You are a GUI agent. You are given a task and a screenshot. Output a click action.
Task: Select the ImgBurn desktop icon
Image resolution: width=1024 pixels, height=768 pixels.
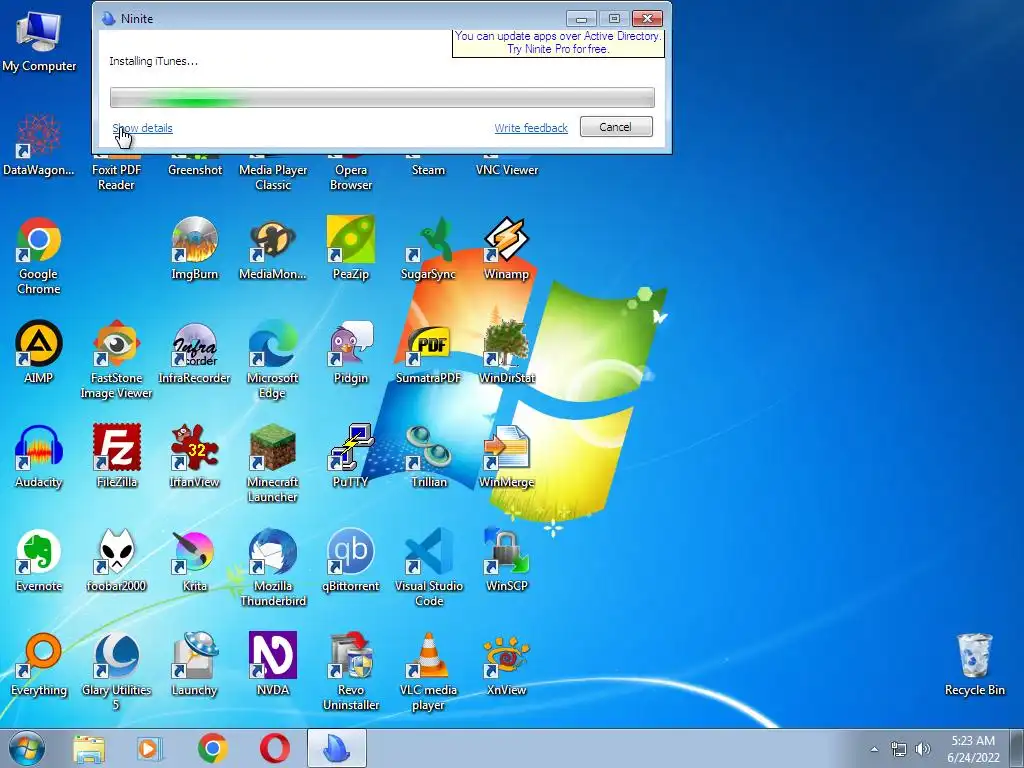coord(195,248)
